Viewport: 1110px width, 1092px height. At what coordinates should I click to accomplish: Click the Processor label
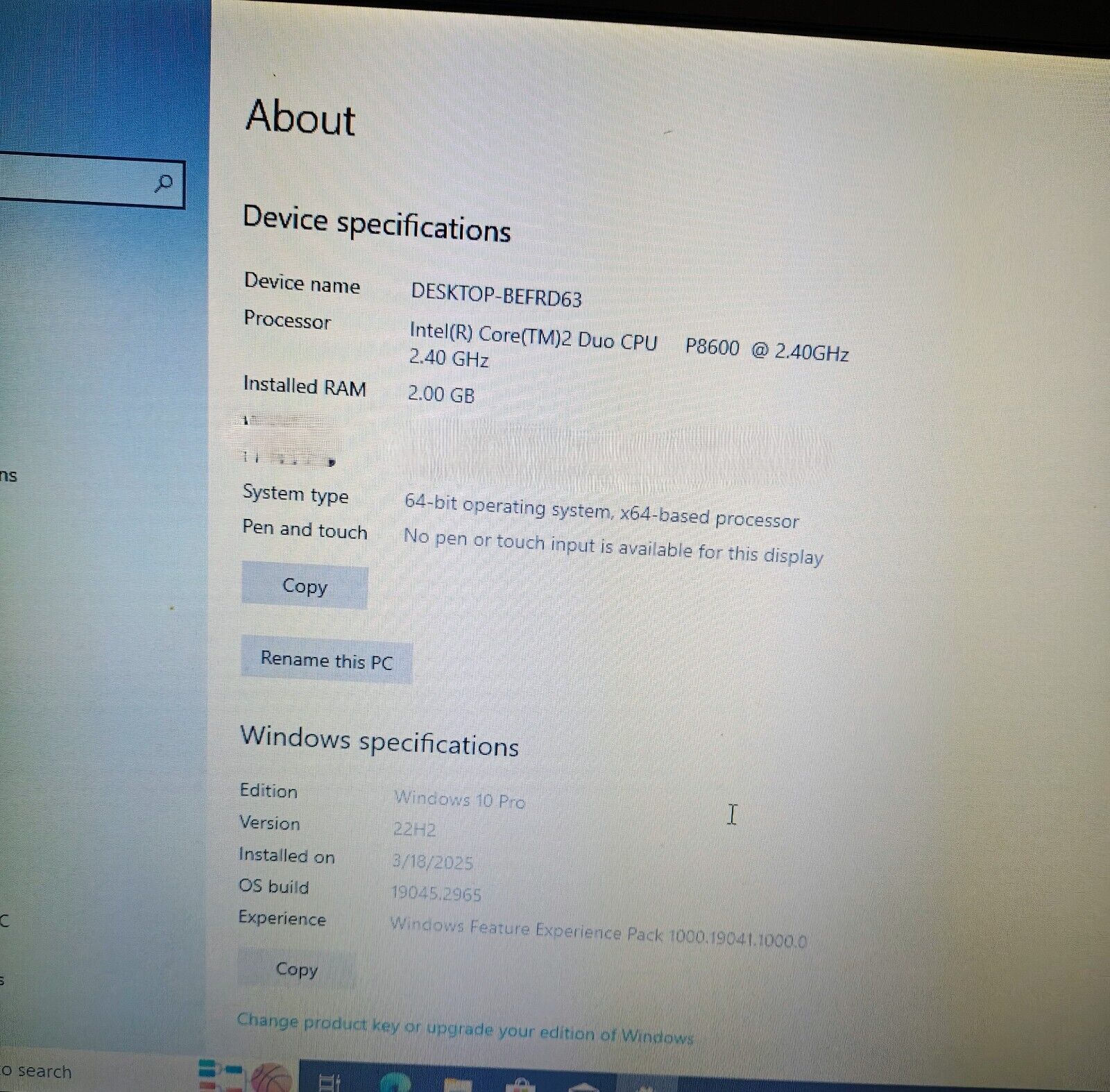287,320
